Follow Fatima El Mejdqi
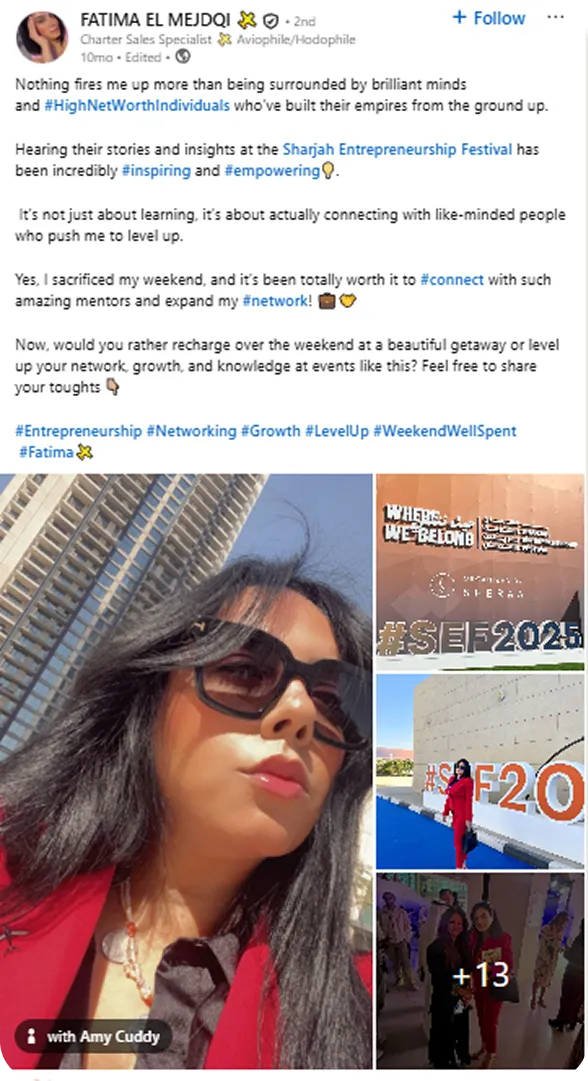This screenshot has width=588, height=1081. tap(489, 18)
